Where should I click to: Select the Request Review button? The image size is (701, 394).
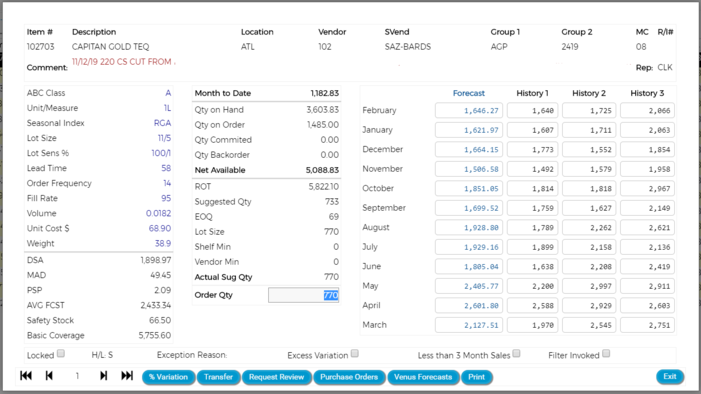pos(277,377)
